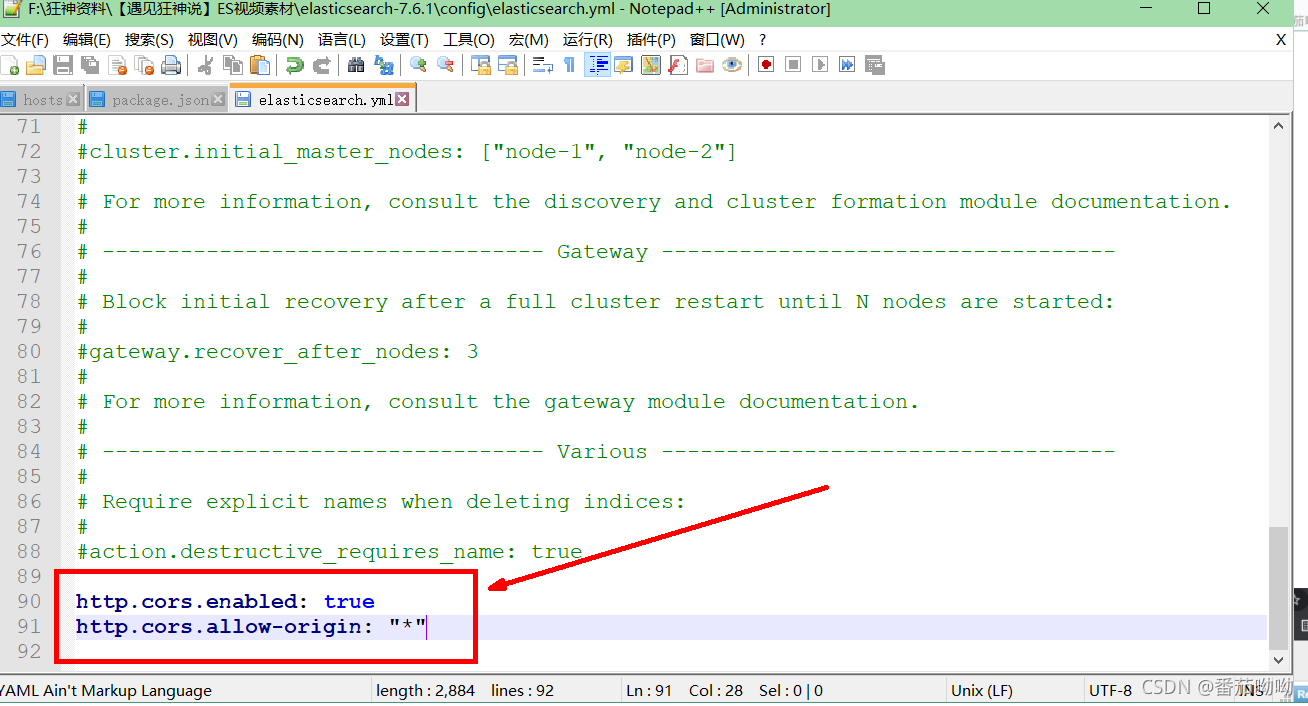Toggle show all characters pilcrow icon

569,66
